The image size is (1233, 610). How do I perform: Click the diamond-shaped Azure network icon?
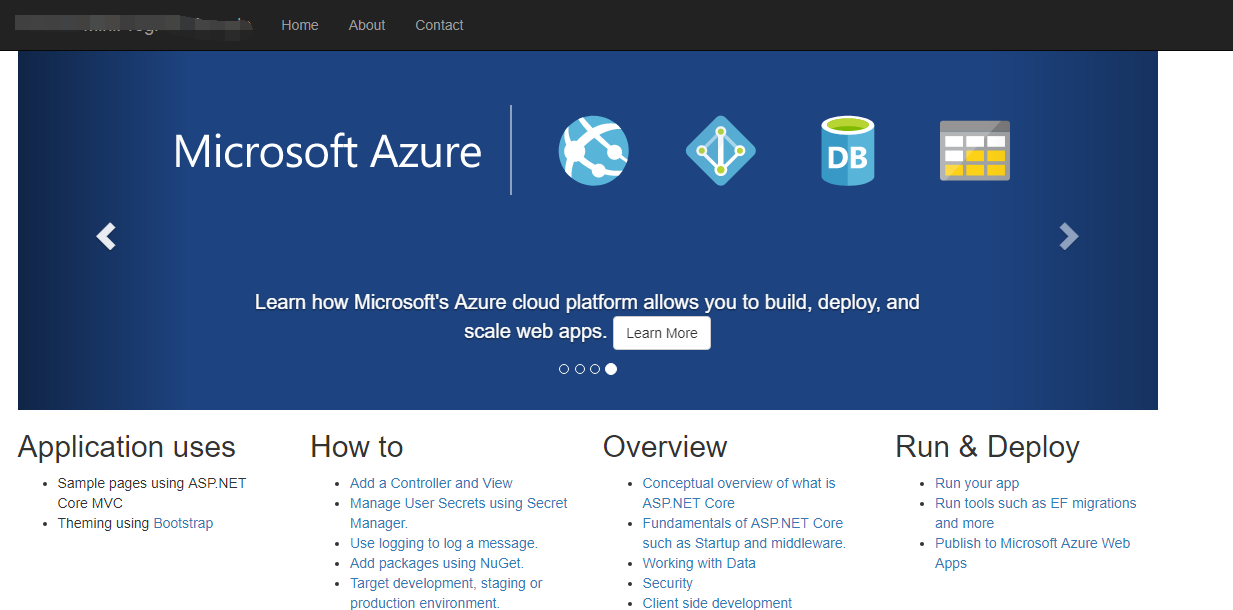(720, 151)
